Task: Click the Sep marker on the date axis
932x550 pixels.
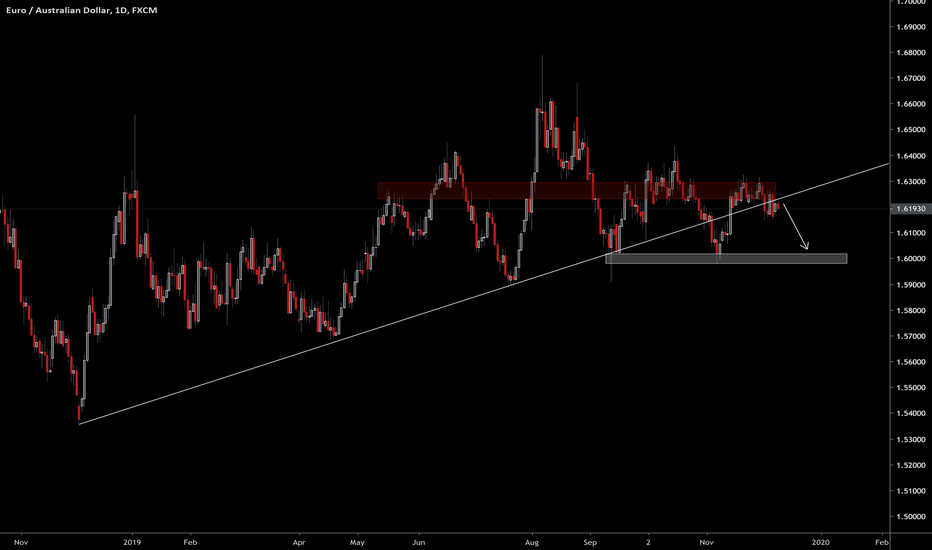Action: (x=590, y=540)
